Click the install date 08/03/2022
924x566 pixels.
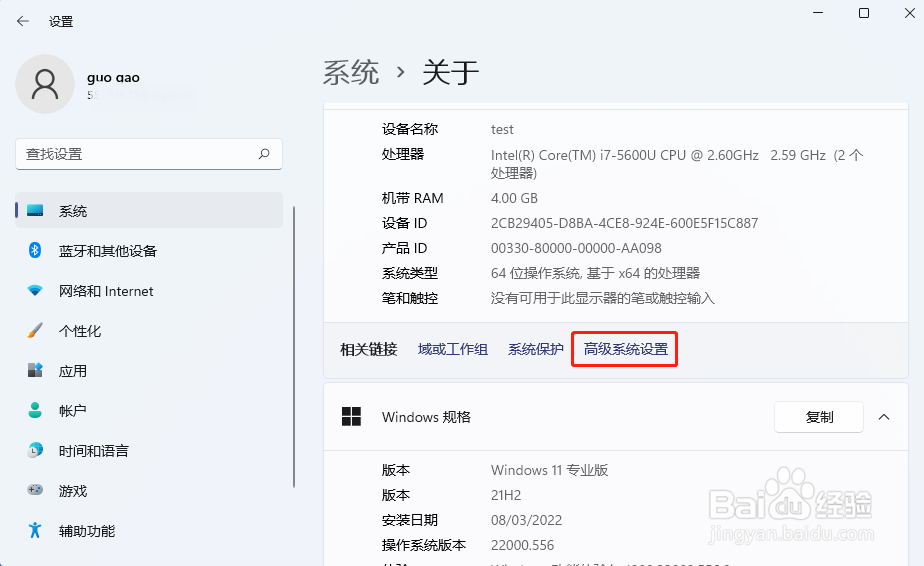[527, 520]
